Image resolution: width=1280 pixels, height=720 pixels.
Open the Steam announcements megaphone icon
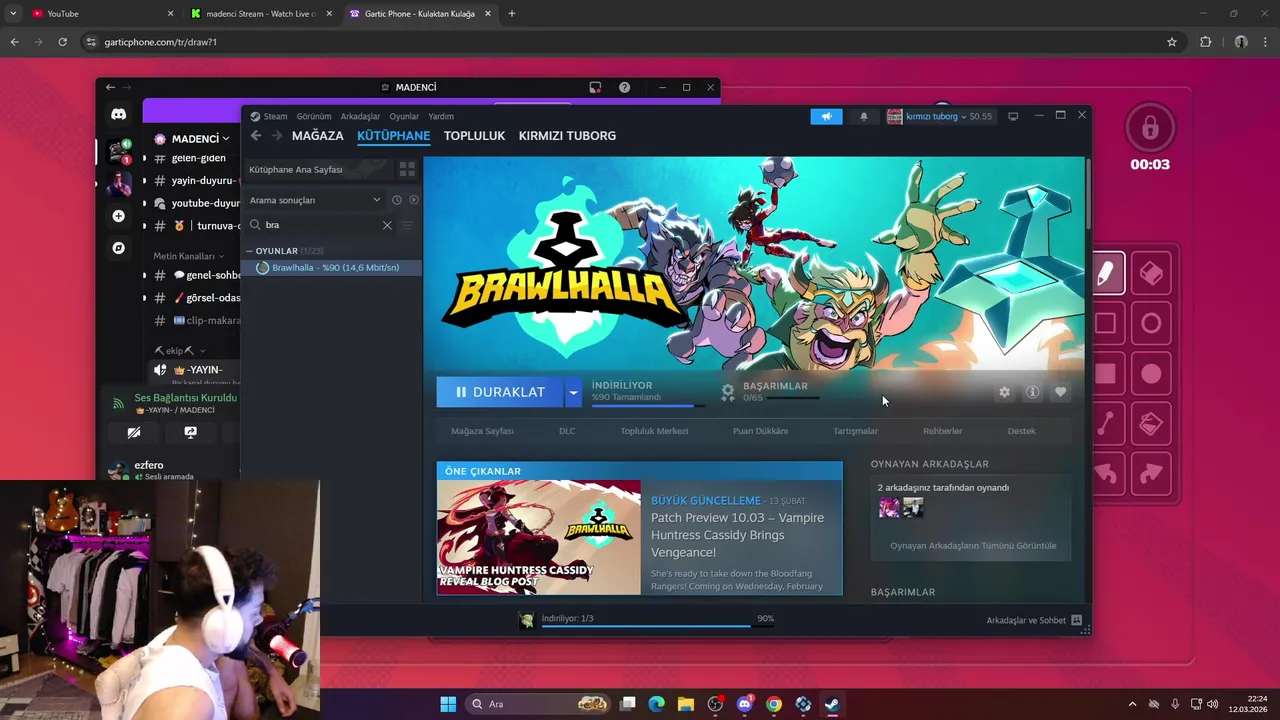(x=826, y=116)
